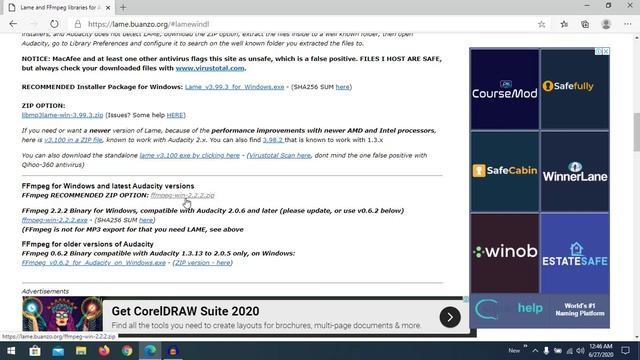Viewport: 640px width, 360px height.
Task: Open the ESTATESAFE ad tile
Action: point(575,253)
